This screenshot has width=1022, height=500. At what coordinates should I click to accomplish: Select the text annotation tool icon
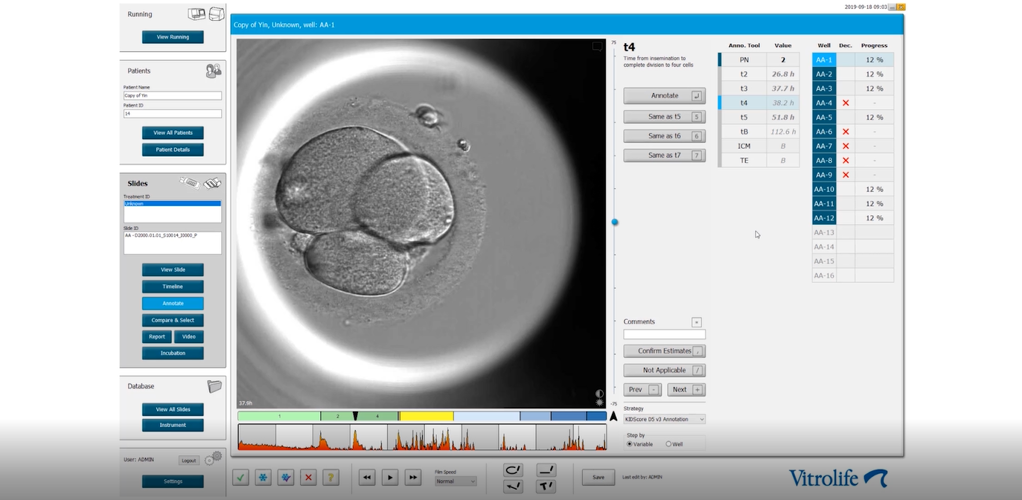546,486
